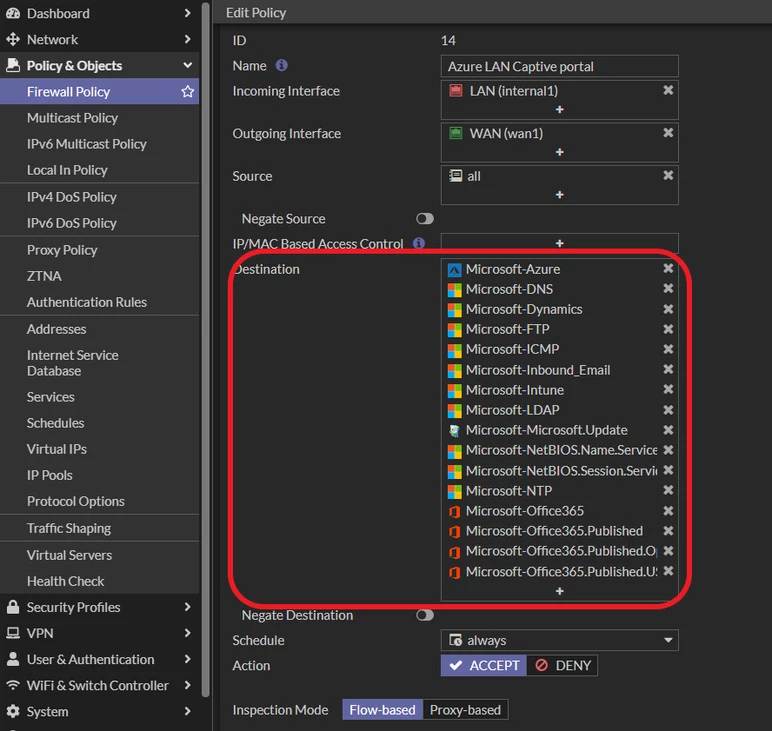
Task: Select Flow-based inspection mode
Action: pos(383,710)
